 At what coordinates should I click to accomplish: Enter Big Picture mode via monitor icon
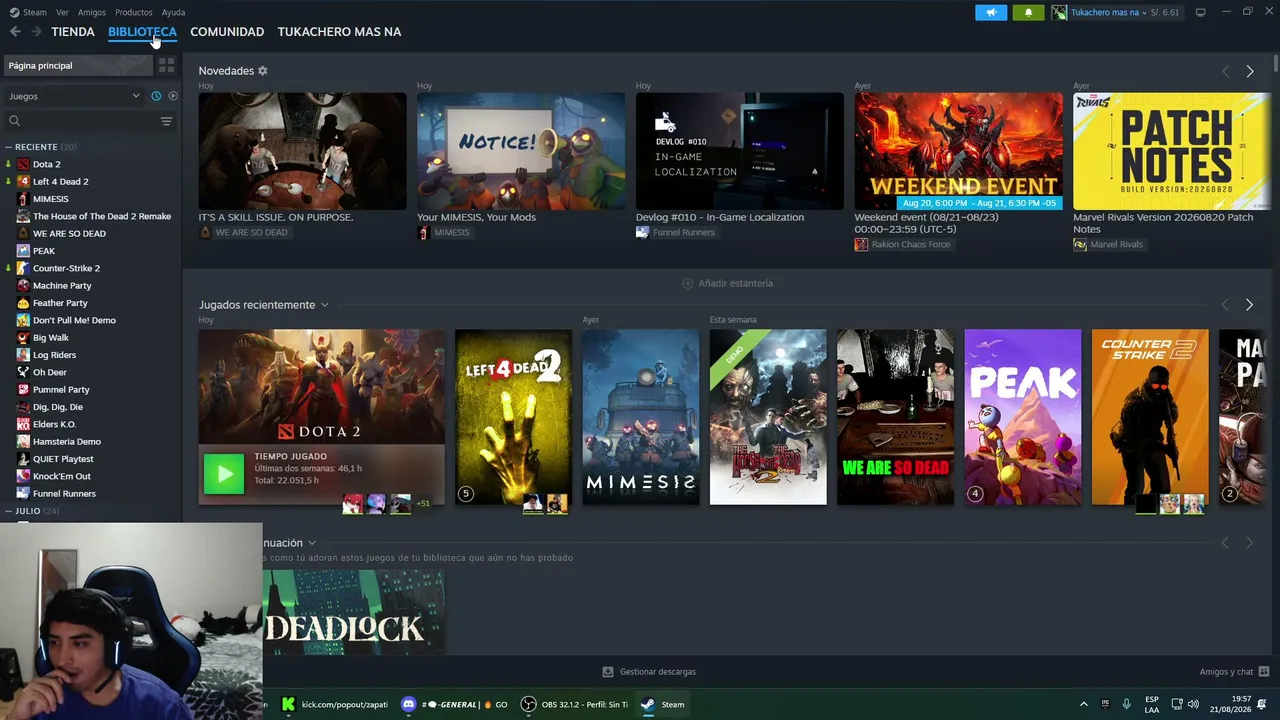[1200, 12]
